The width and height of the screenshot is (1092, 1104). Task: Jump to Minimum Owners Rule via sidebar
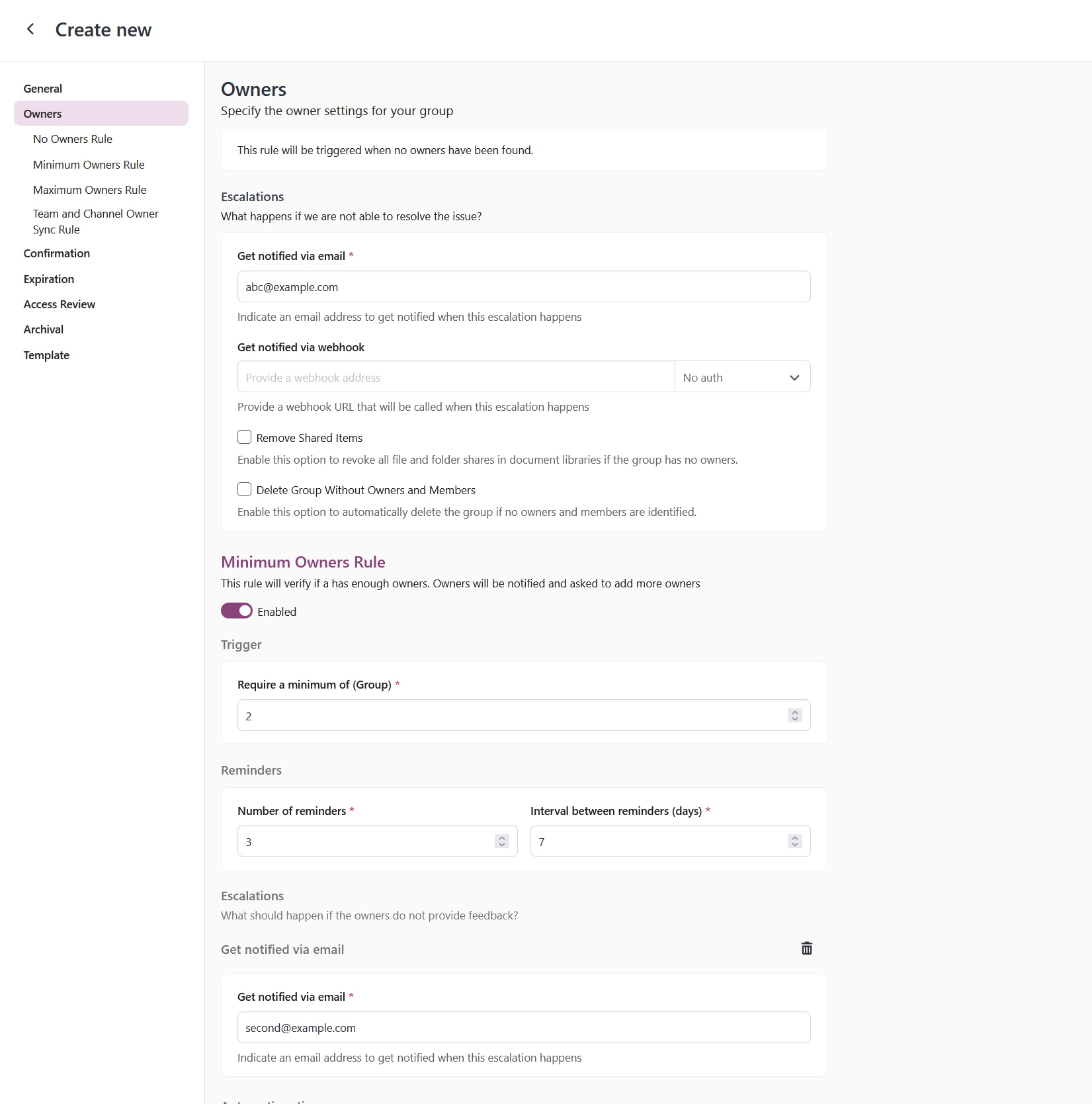[88, 165]
